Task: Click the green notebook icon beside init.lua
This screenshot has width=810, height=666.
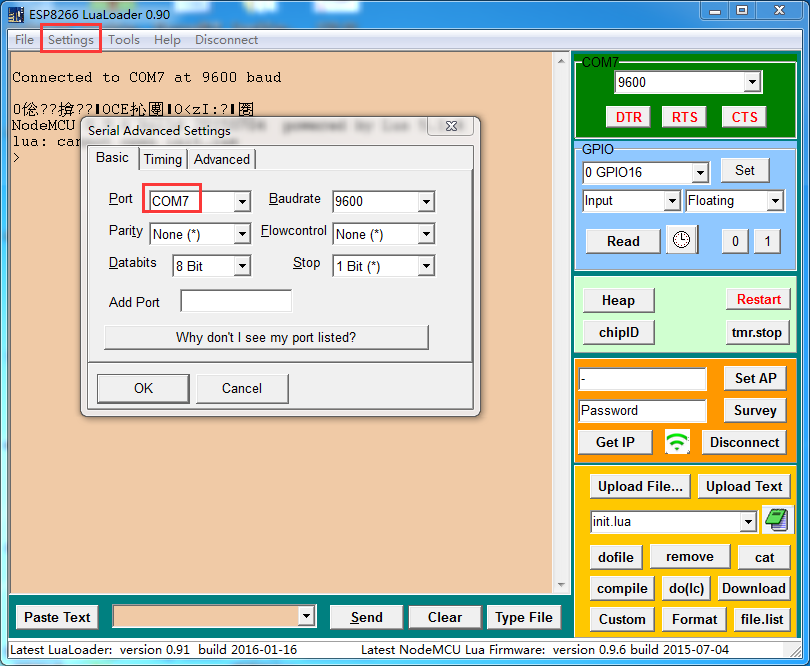Action: (x=774, y=520)
